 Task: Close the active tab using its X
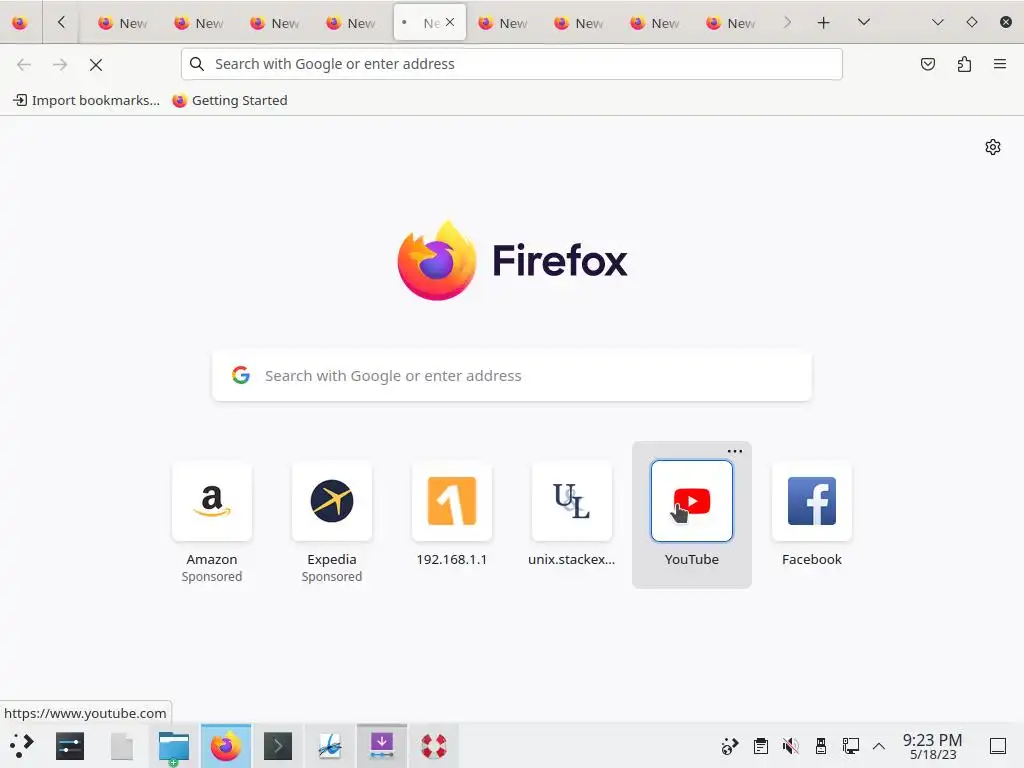(450, 22)
